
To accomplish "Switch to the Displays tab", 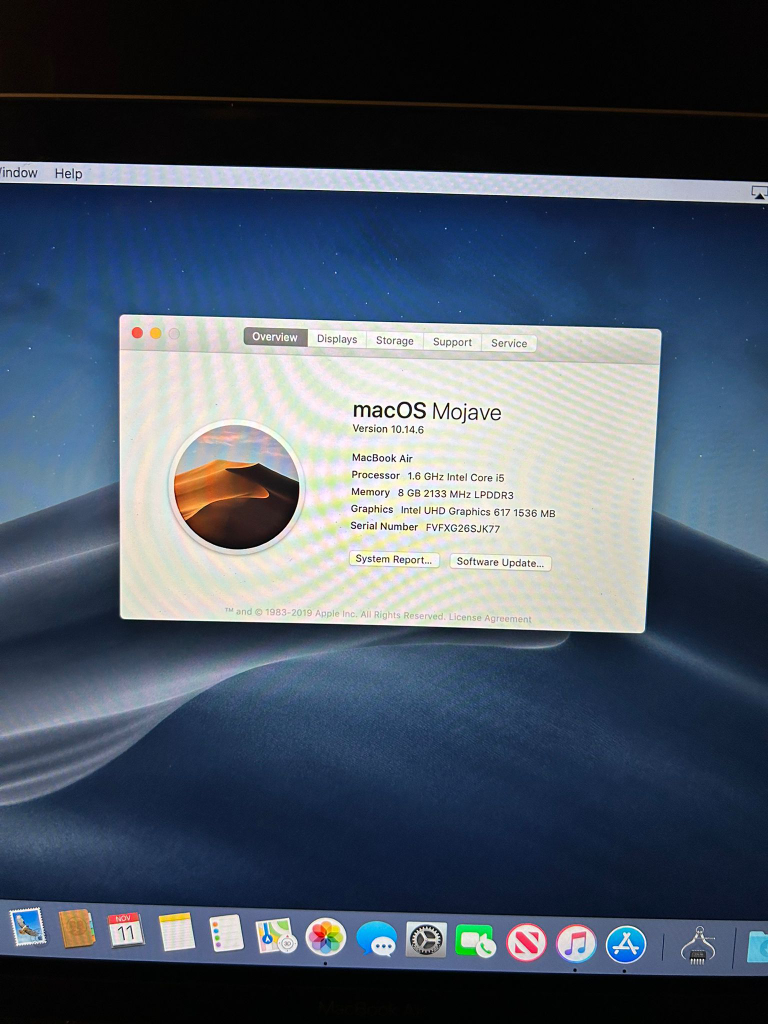I will point(337,339).
